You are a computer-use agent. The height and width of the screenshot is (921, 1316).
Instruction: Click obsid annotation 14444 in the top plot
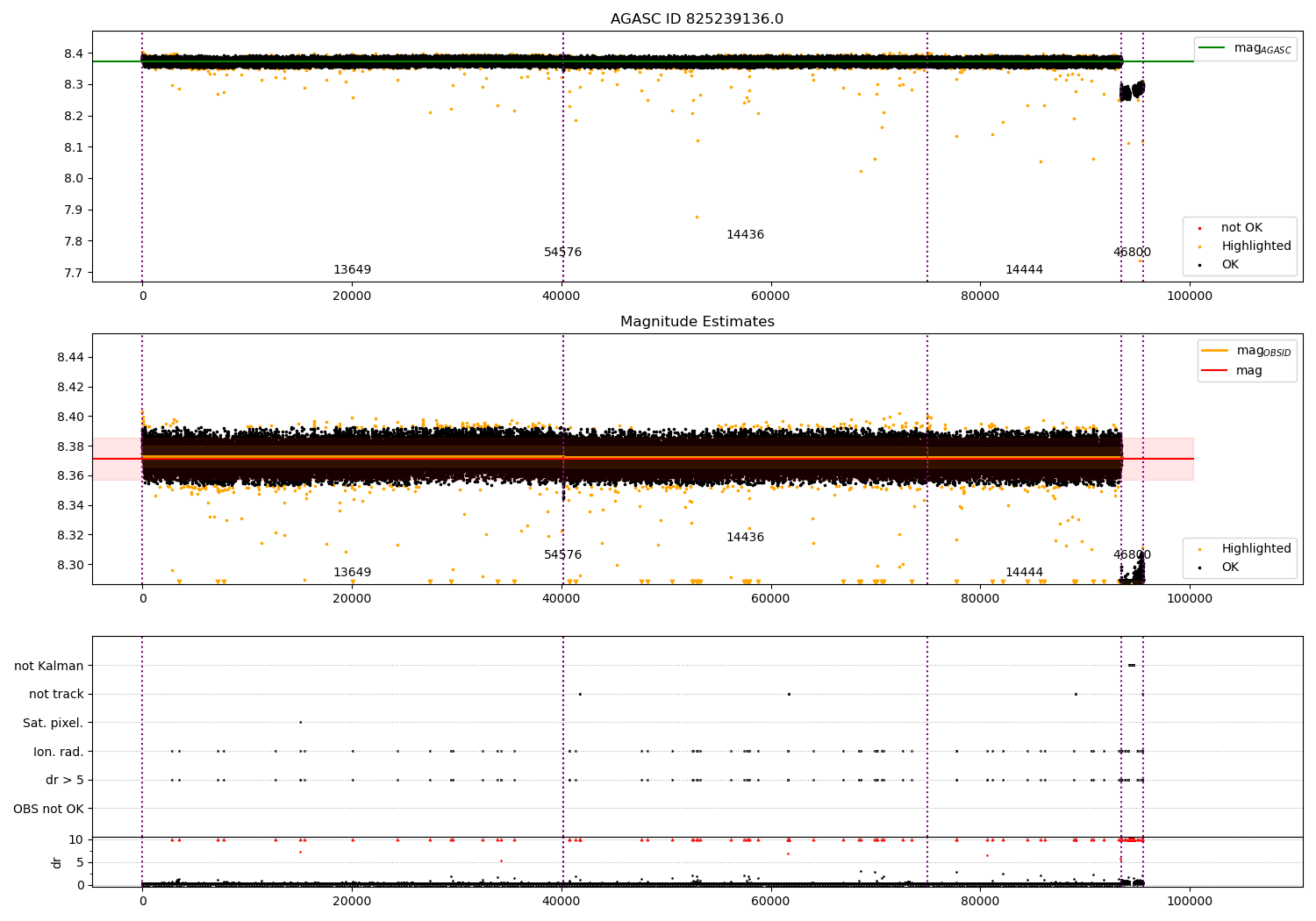[x=1024, y=270]
